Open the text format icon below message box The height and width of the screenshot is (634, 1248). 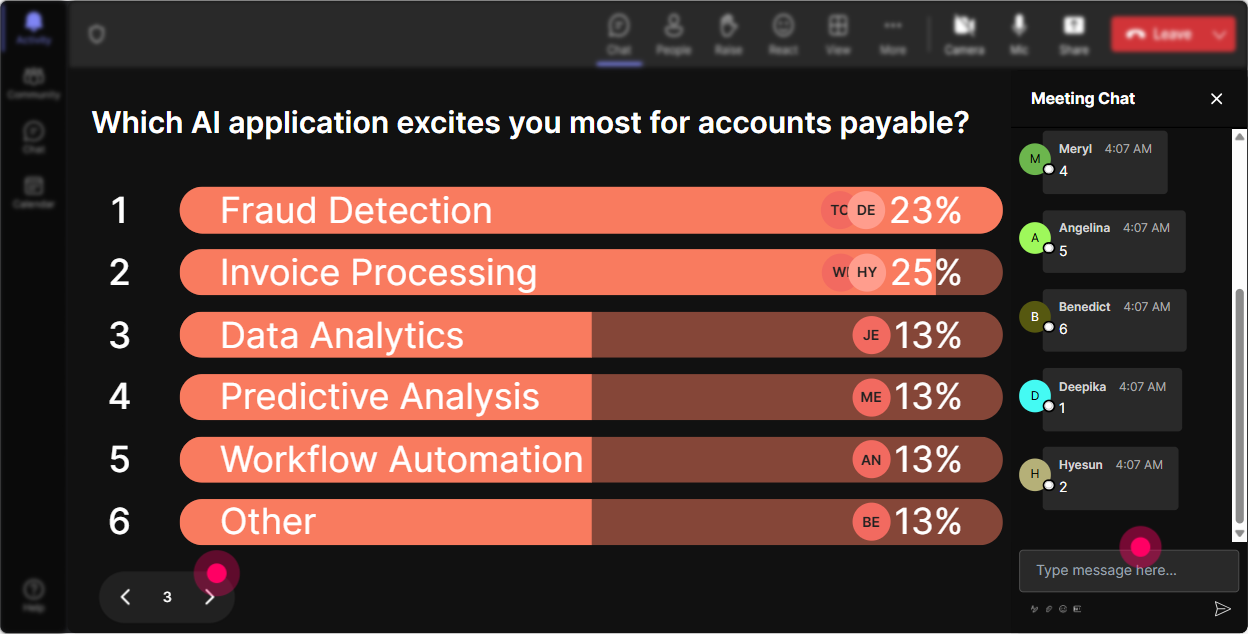pos(1035,608)
